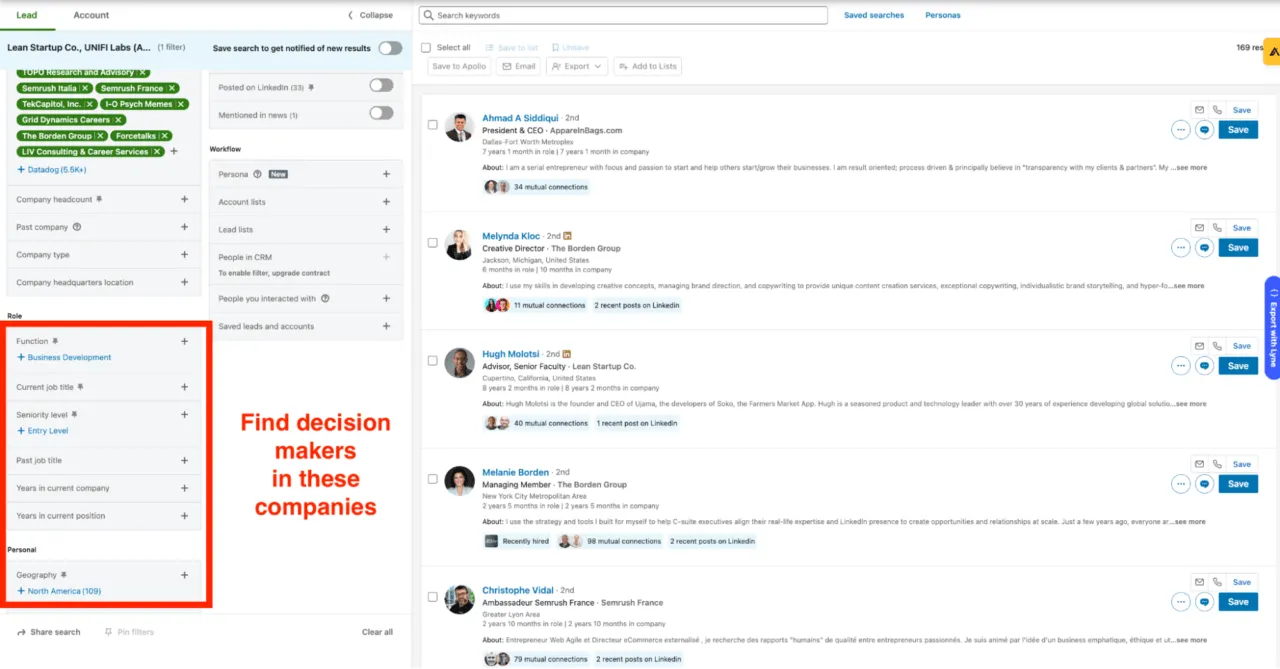Click Share search
Screen dimensions: 1280x669
click(x=49, y=632)
